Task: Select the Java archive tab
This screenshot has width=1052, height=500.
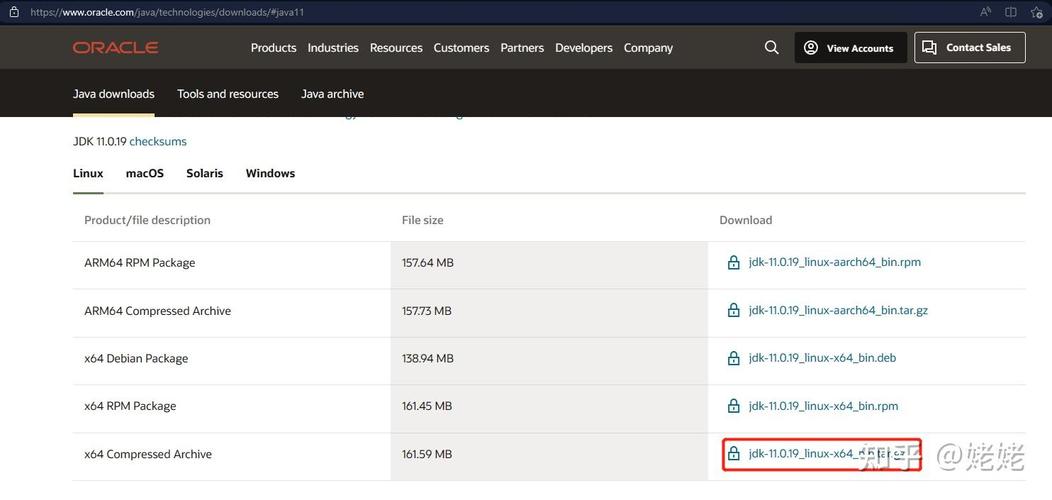Action: click(x=332, y=94)
